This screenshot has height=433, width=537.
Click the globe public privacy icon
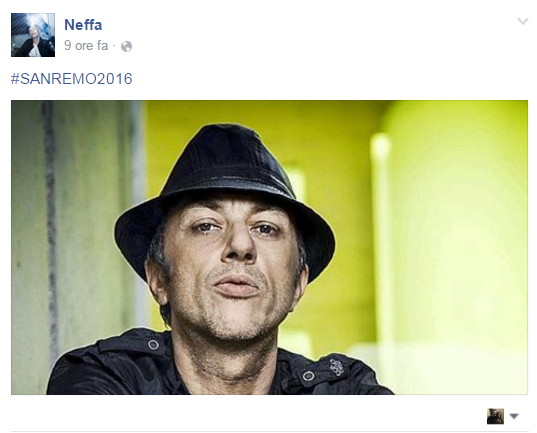[x=126, y=46]
